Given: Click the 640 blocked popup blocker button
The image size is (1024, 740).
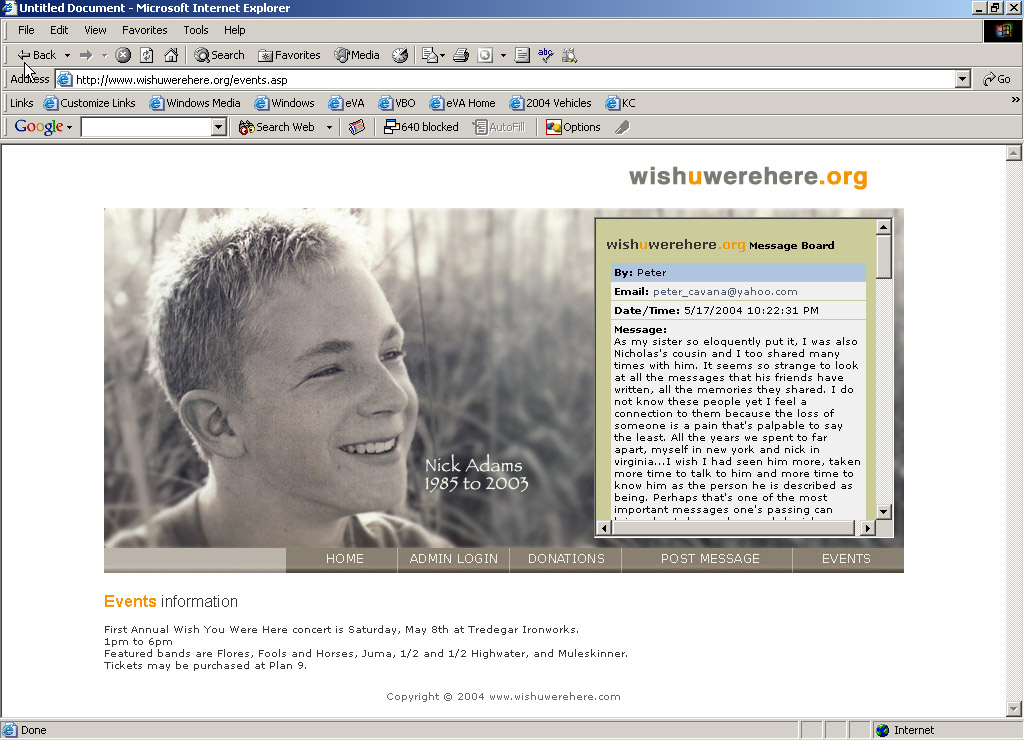Looking at the screenshot, I should 421,127.
